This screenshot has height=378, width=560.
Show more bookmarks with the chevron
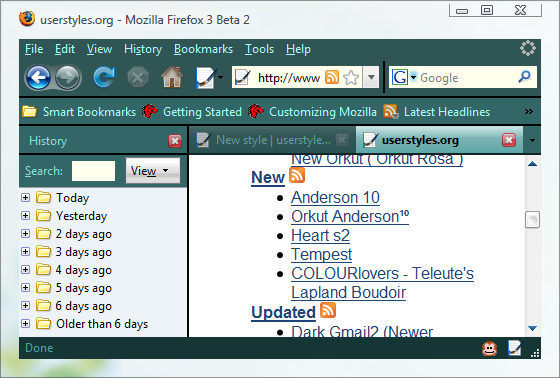tap(529, 111)
